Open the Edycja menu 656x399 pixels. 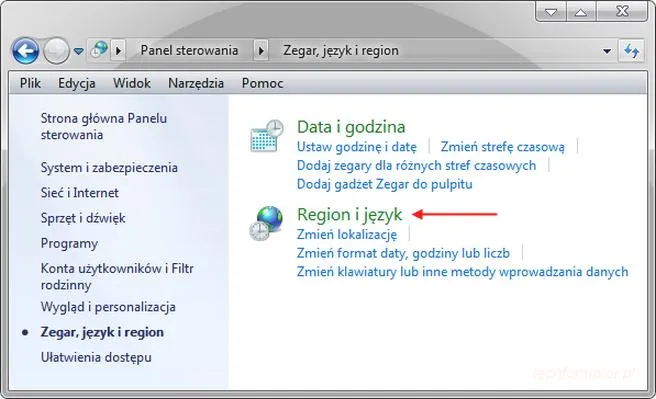(77, 83)
